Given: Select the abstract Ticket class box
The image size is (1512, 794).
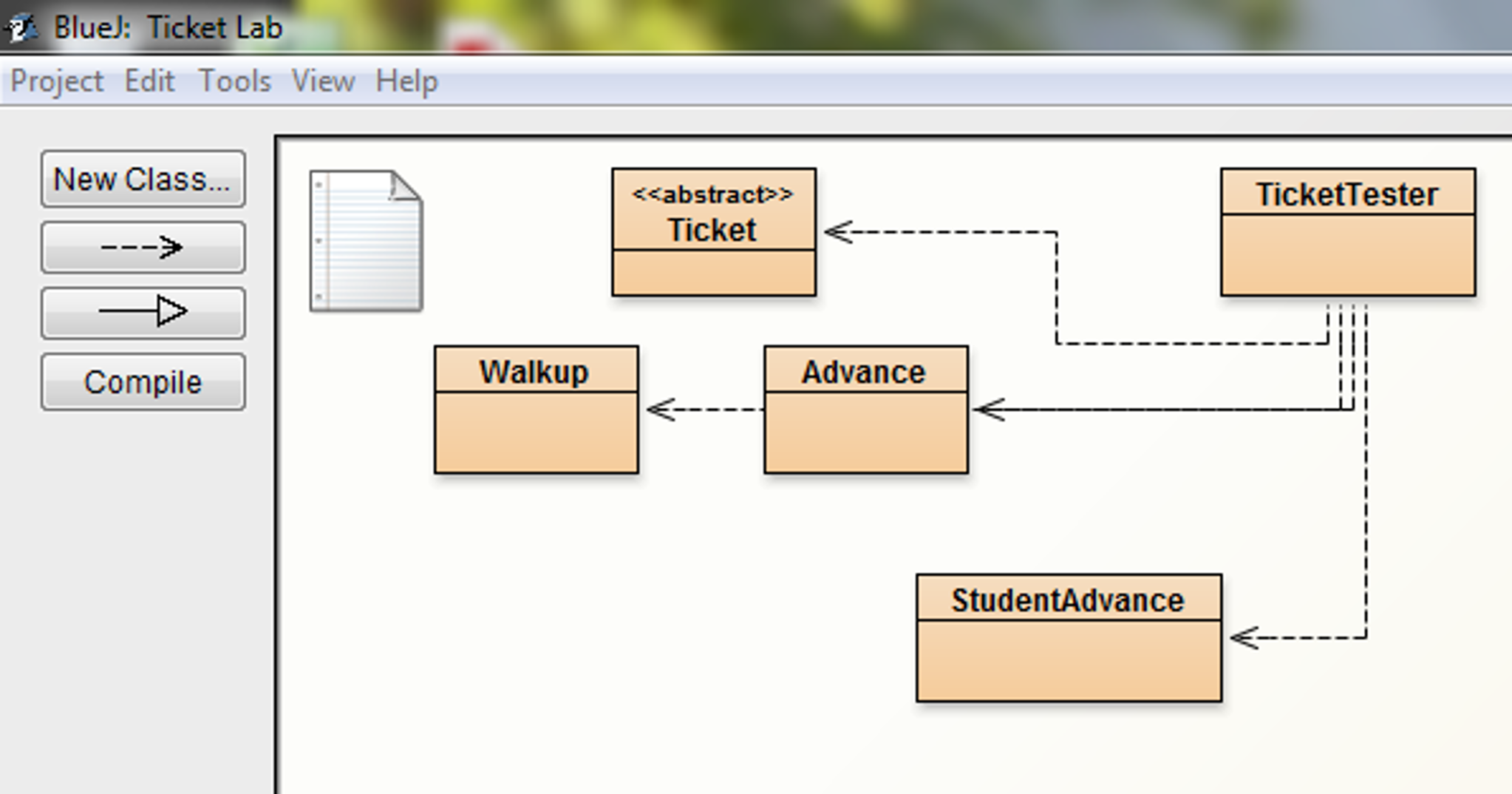Looking at the screenshot, I should point(713,229).
